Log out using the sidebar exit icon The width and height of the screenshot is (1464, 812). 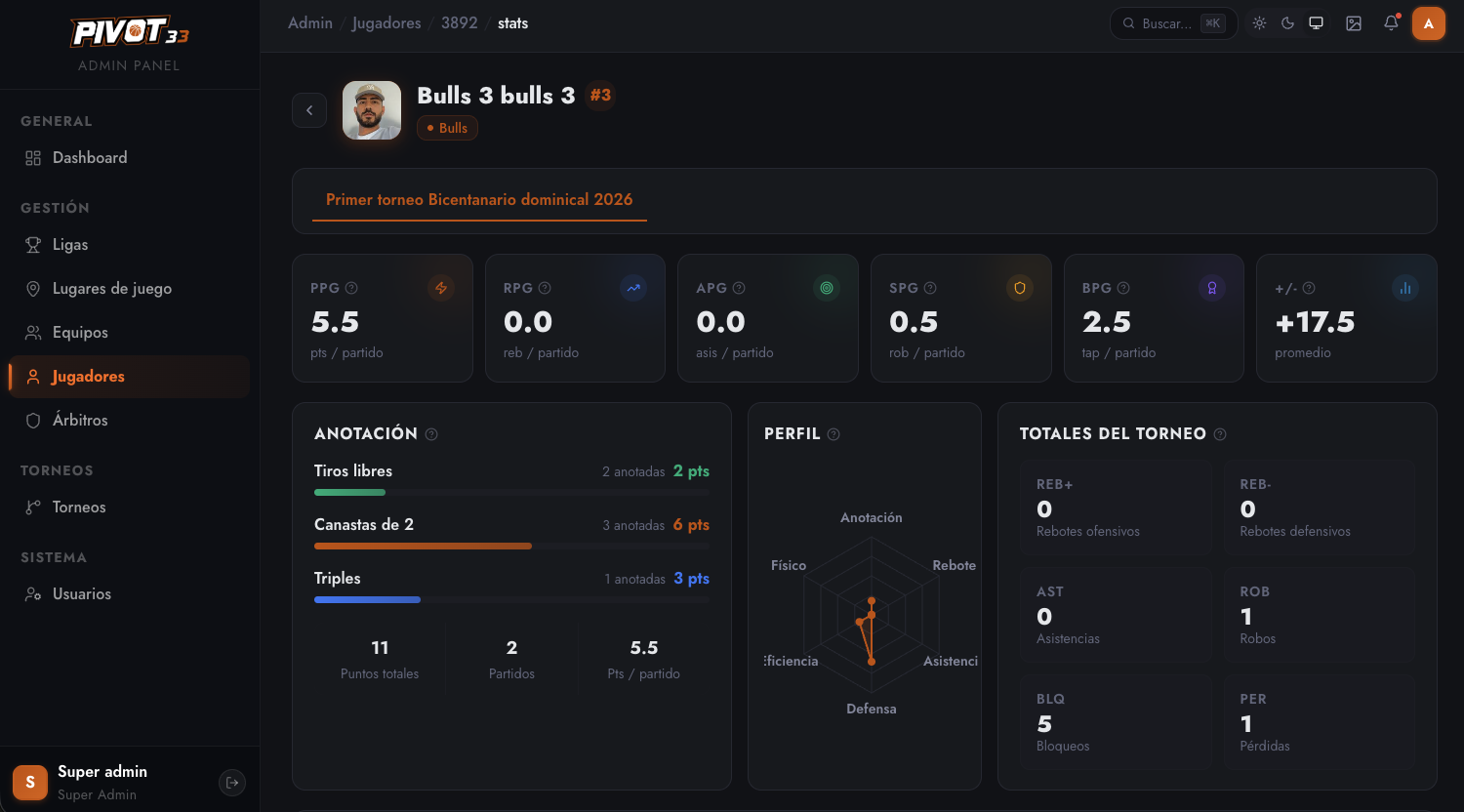232,782
